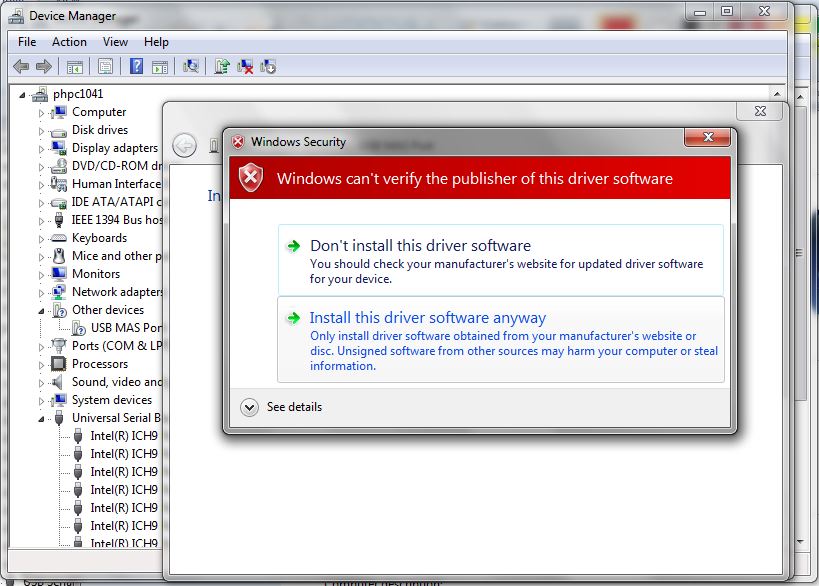Expand the System devices node
The image size is (819, 586).
pyautogui.click(x=41, y=401)
